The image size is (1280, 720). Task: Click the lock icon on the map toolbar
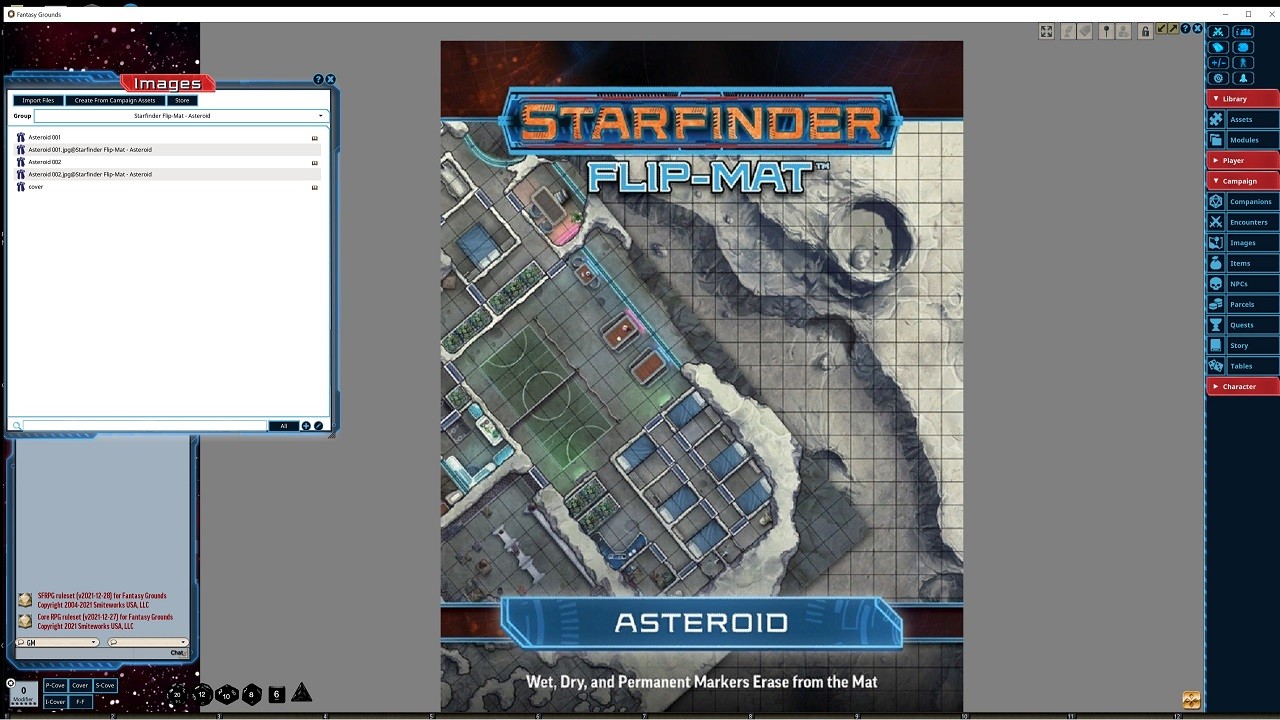coord(1146,31)
